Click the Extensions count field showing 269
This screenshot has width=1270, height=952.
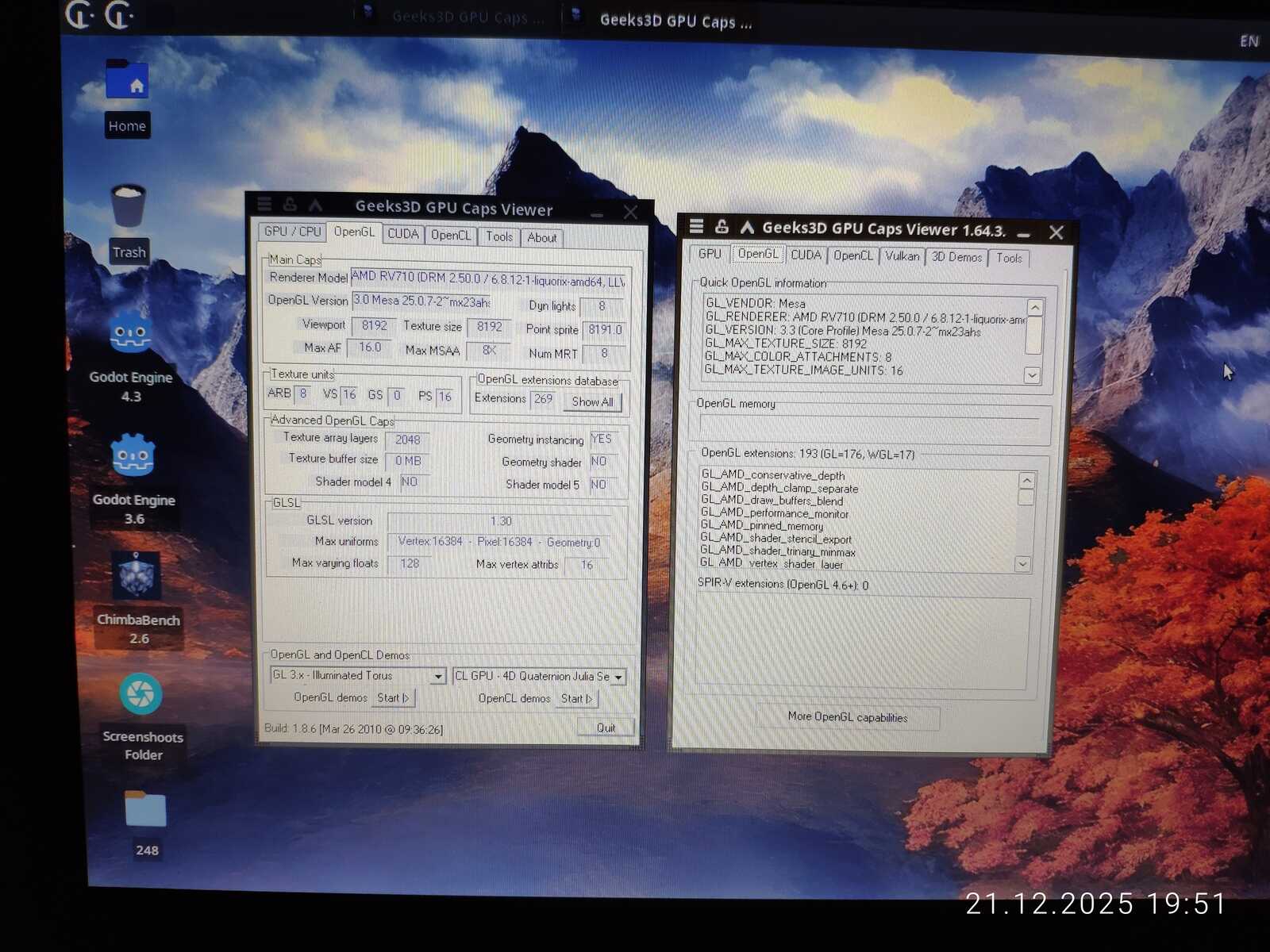[543, 399]
